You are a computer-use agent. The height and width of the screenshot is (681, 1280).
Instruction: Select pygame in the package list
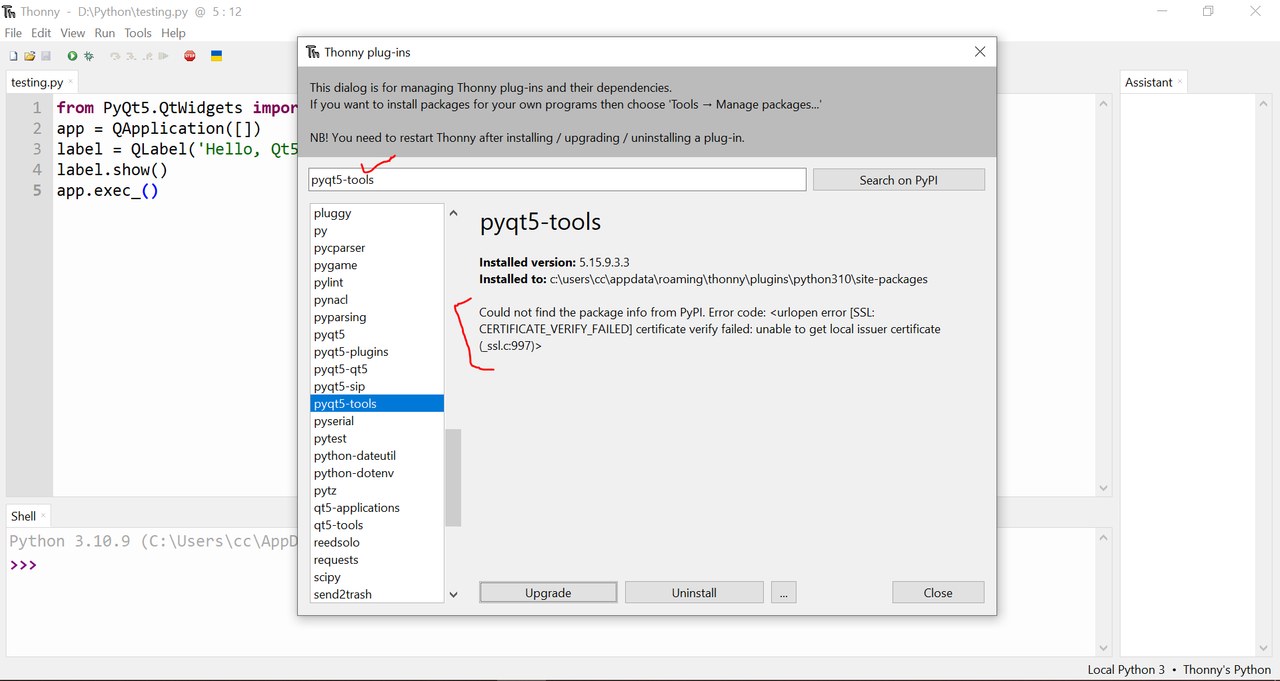[377, 265]
